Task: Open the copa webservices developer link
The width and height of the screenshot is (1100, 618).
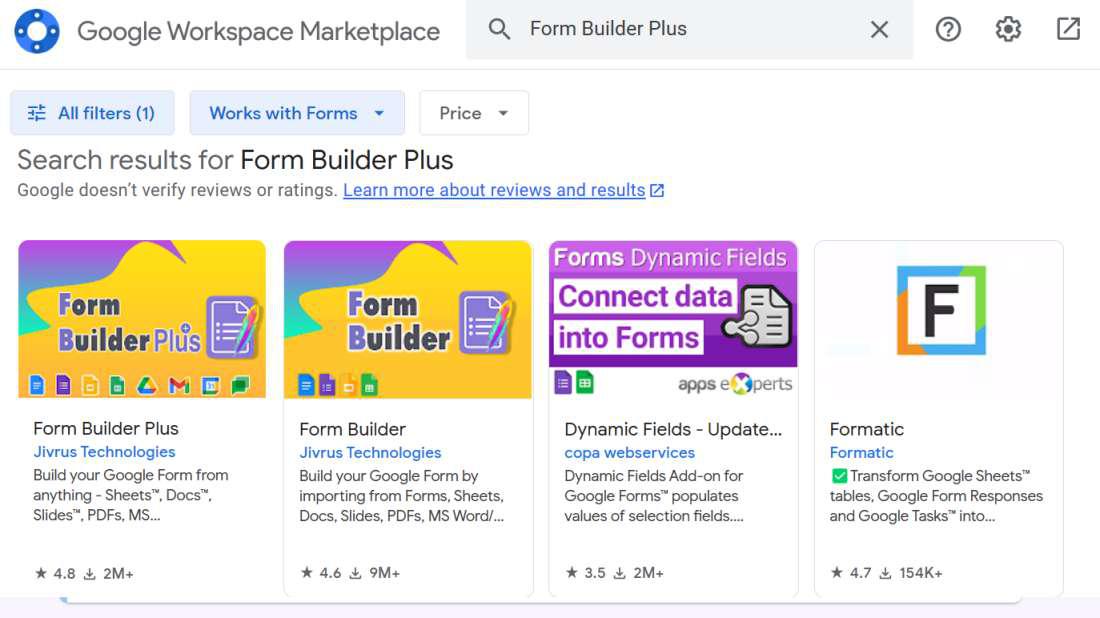Action: (x=629, y=453)
